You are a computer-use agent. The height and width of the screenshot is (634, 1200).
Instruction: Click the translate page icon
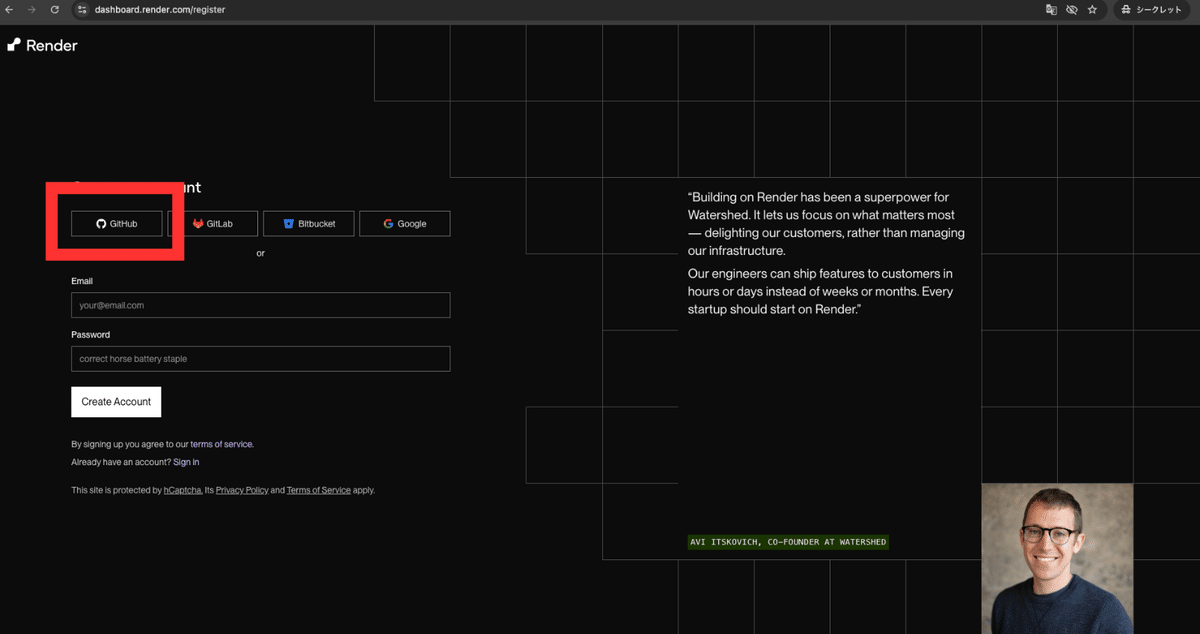[1051, 9]
